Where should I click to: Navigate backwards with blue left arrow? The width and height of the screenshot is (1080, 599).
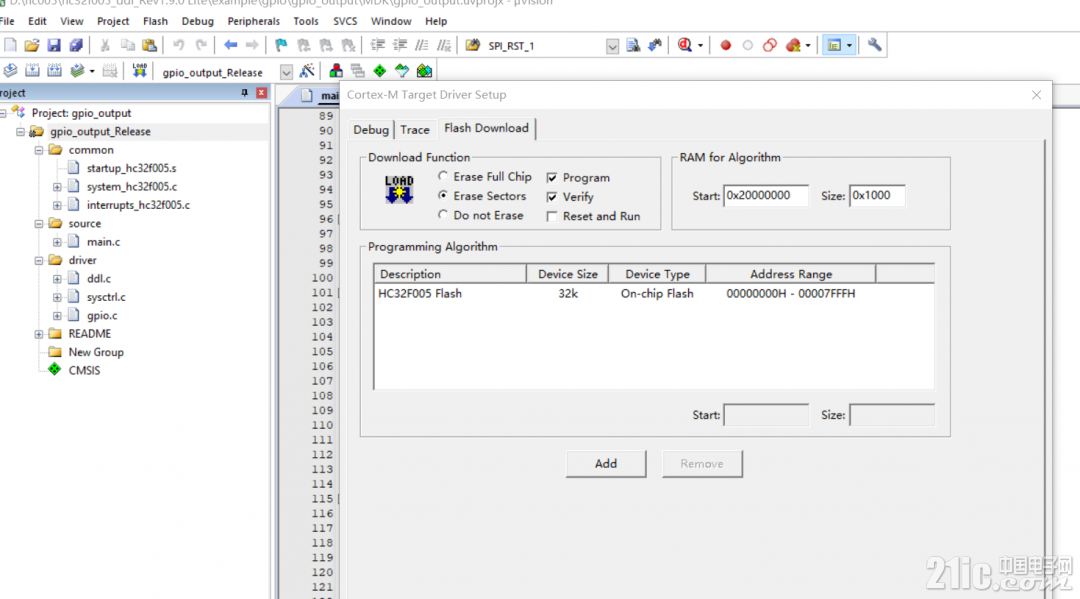(x=230, y=45)
